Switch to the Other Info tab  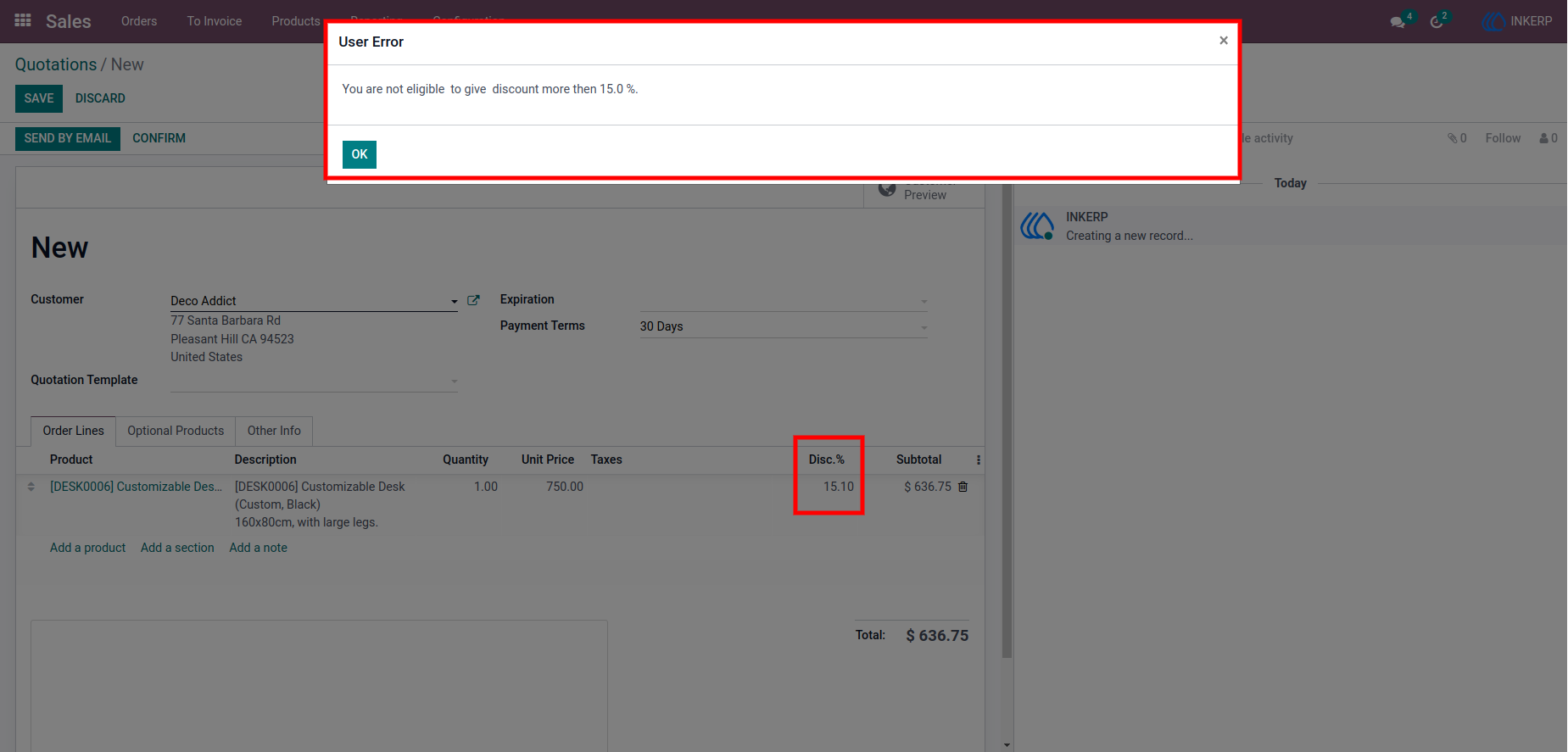point(274,431)
